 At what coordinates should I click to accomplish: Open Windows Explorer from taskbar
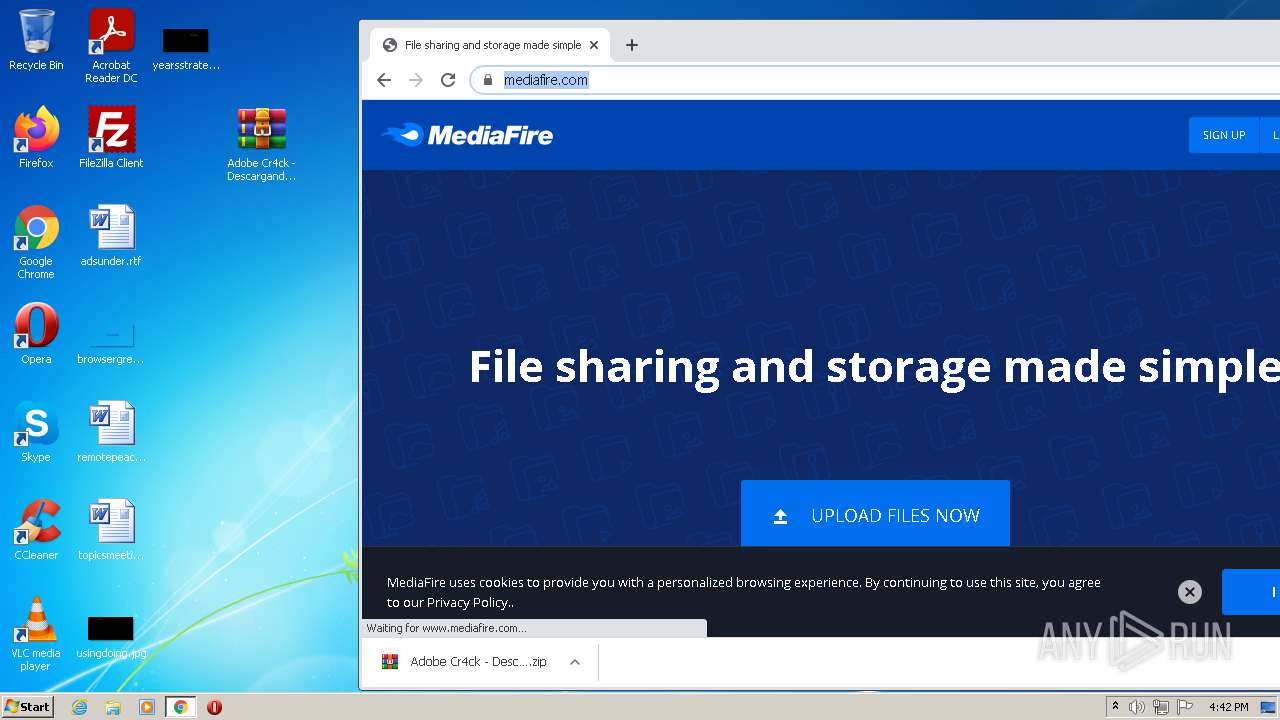[x=113, y=707]
